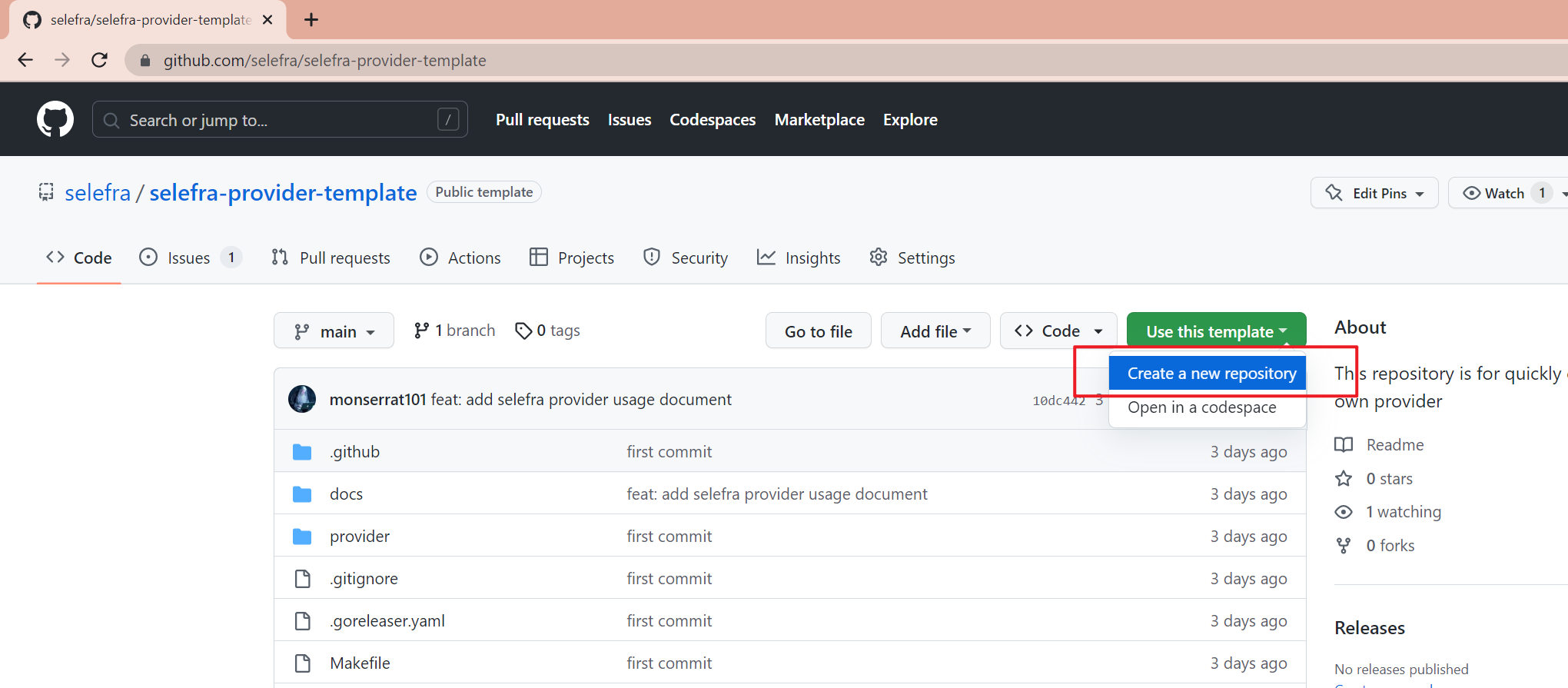
Task: Click the docs commit message link
Action: (x=777, y=494)
